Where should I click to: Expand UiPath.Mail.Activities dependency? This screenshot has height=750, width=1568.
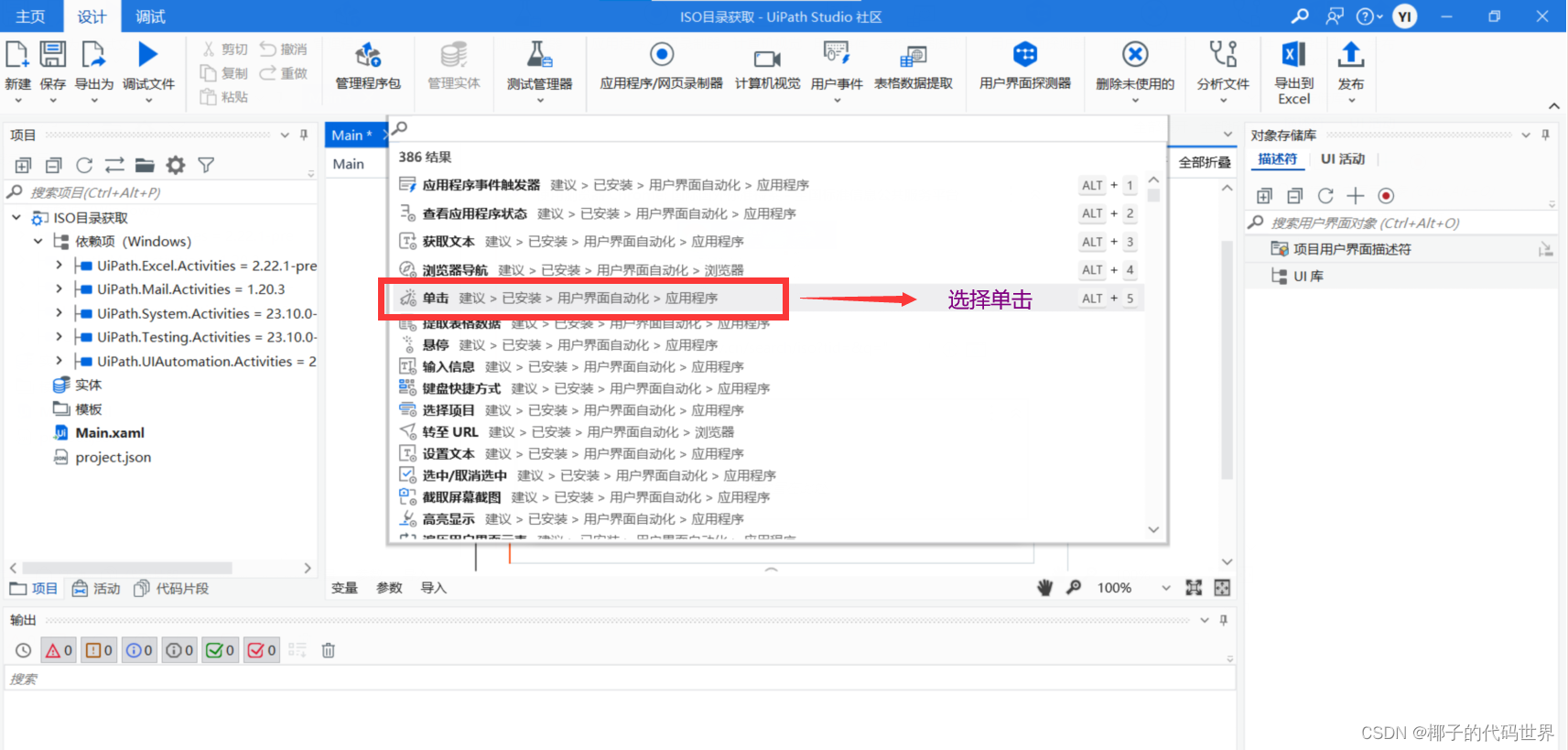click(59, 288)
